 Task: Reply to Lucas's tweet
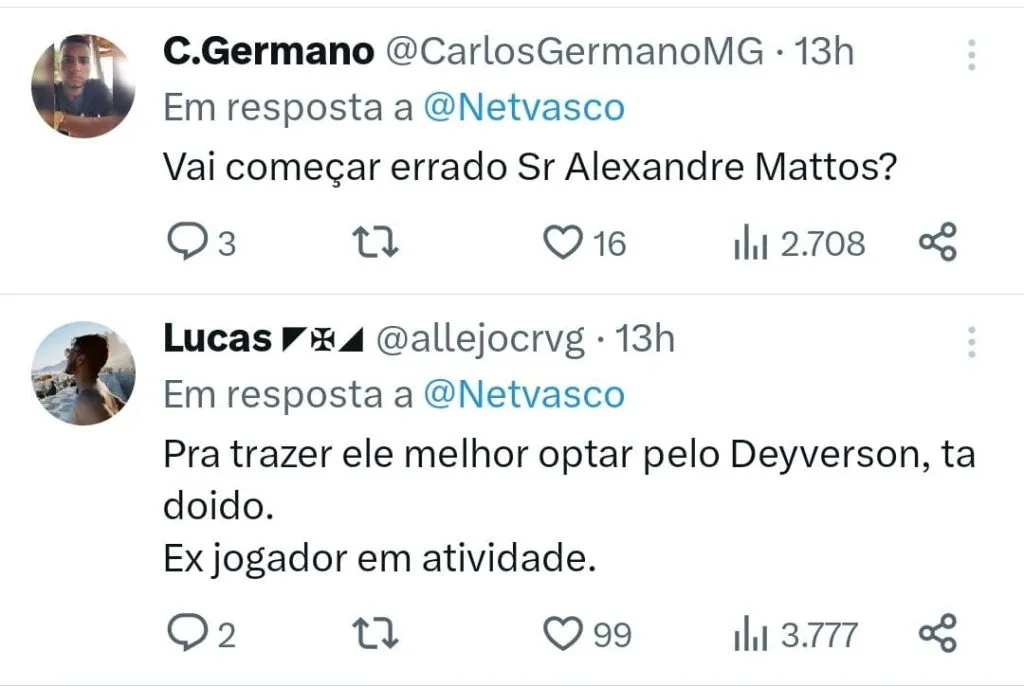click(x=185, y=634)
